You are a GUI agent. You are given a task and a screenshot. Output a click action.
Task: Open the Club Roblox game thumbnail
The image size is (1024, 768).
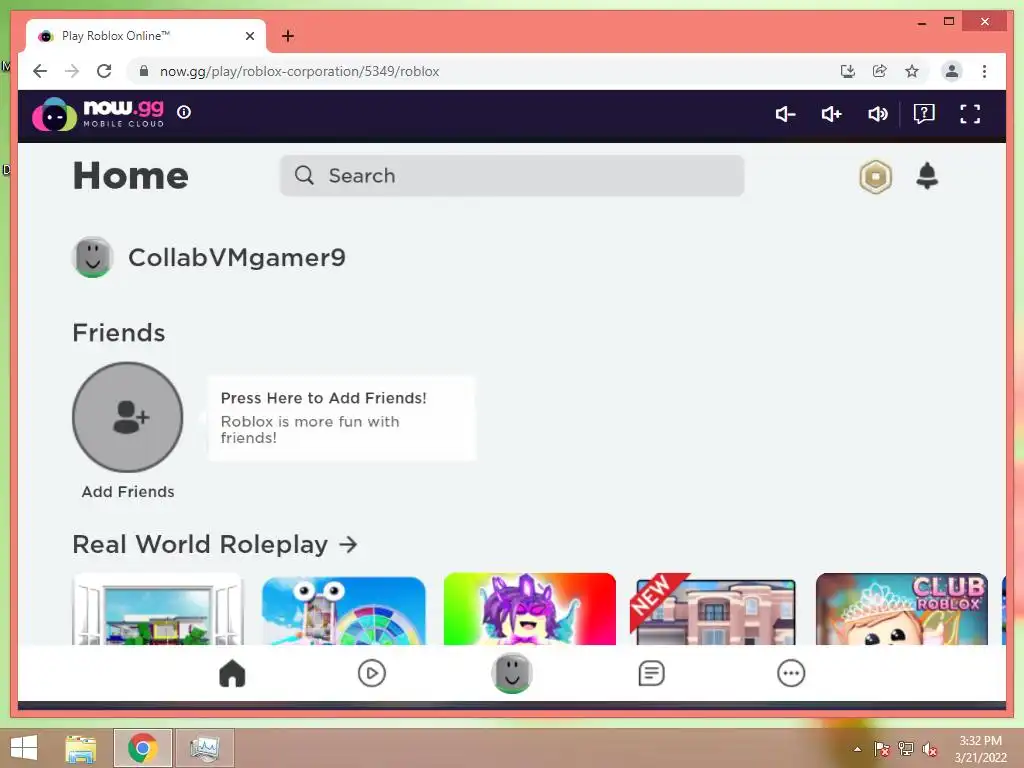click(902, 609)
